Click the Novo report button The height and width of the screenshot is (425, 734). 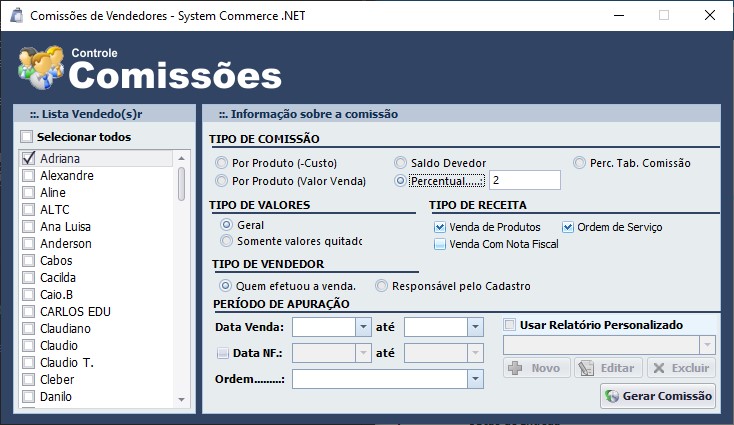point(537,368)
